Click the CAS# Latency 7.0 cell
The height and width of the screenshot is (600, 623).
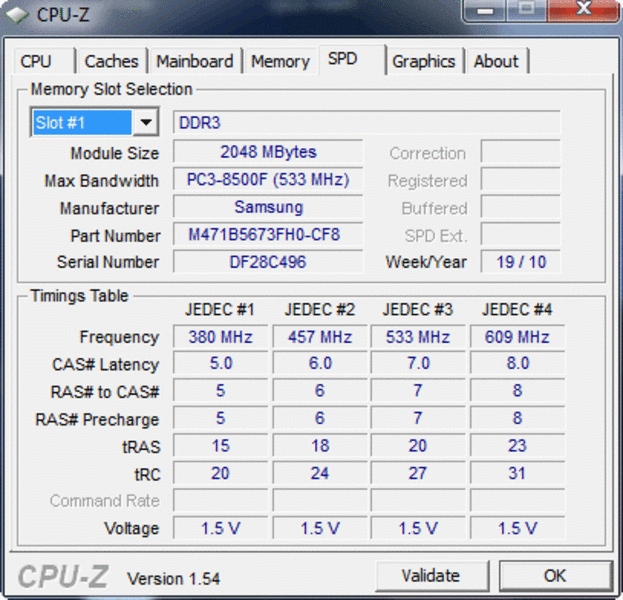(x=418, y=363)
